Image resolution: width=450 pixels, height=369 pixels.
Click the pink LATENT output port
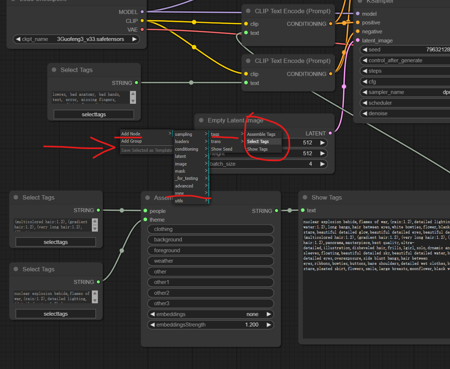click(x=330, y=133)
